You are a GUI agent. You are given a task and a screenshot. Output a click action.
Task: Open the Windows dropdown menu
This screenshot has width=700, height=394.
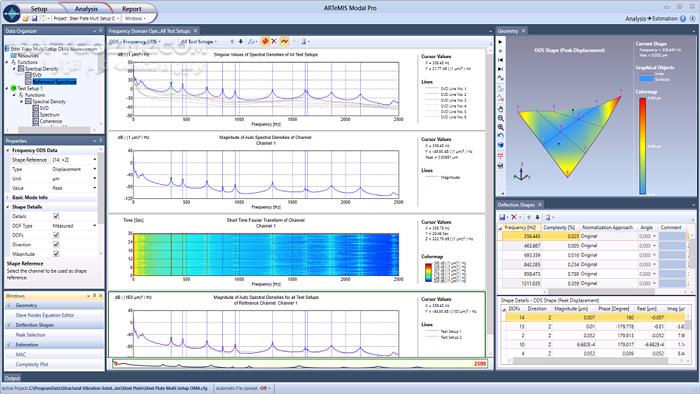tap(135, 19)
